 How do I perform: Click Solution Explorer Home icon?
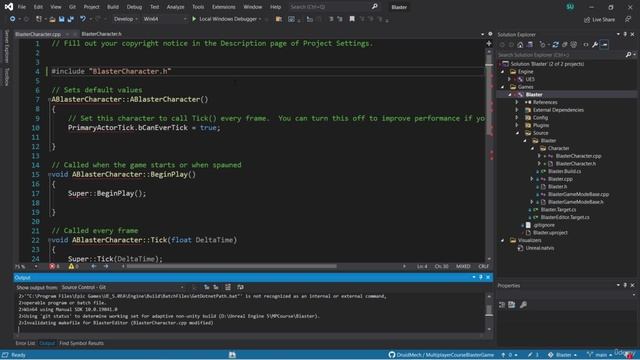point(520,44)
